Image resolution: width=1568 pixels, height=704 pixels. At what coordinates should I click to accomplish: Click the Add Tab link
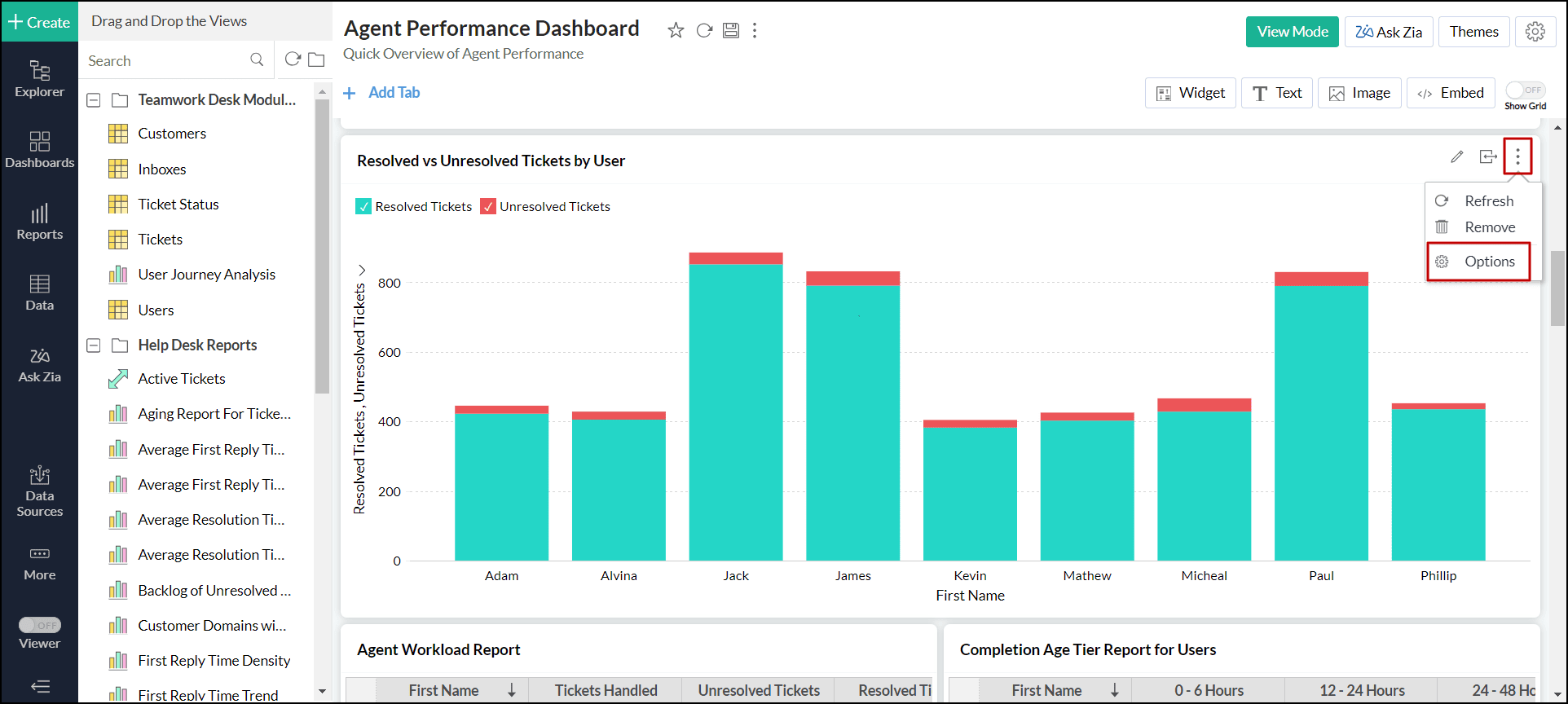(x=394, y=93)
